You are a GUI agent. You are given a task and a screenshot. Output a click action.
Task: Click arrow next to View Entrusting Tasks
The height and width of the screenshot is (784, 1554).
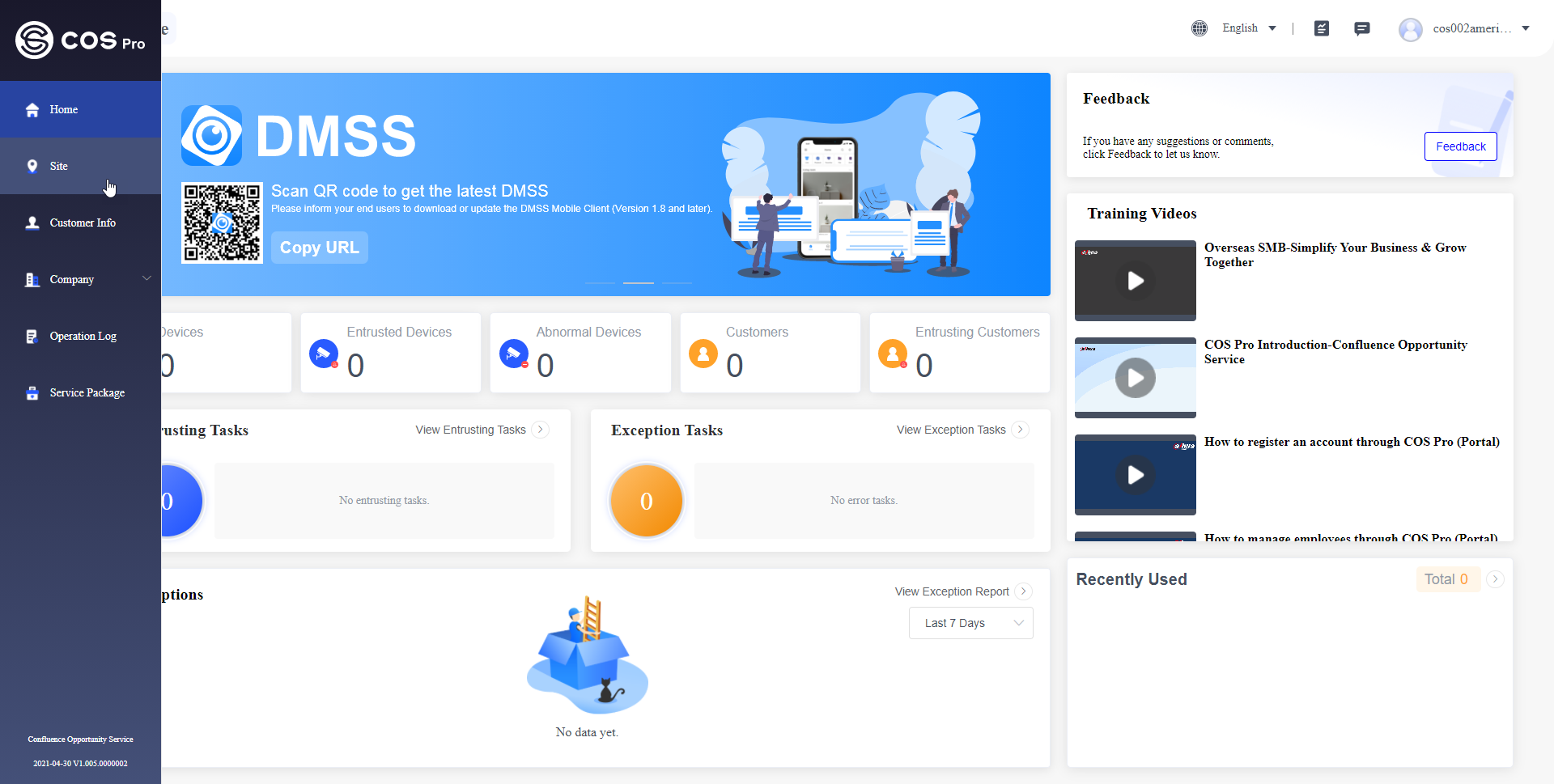(x=541, y=430)
